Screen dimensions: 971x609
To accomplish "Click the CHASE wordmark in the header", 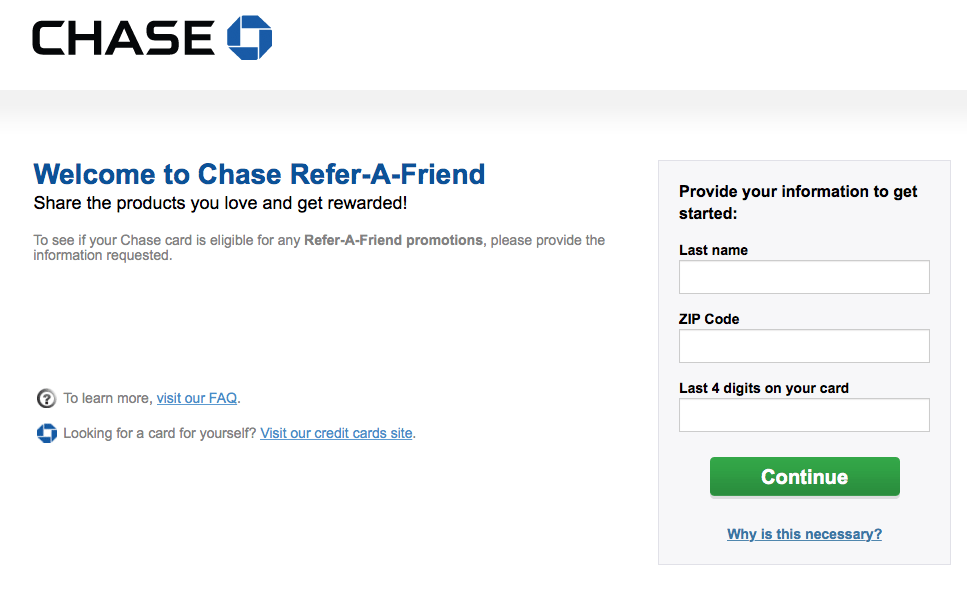I will point(123,38).
